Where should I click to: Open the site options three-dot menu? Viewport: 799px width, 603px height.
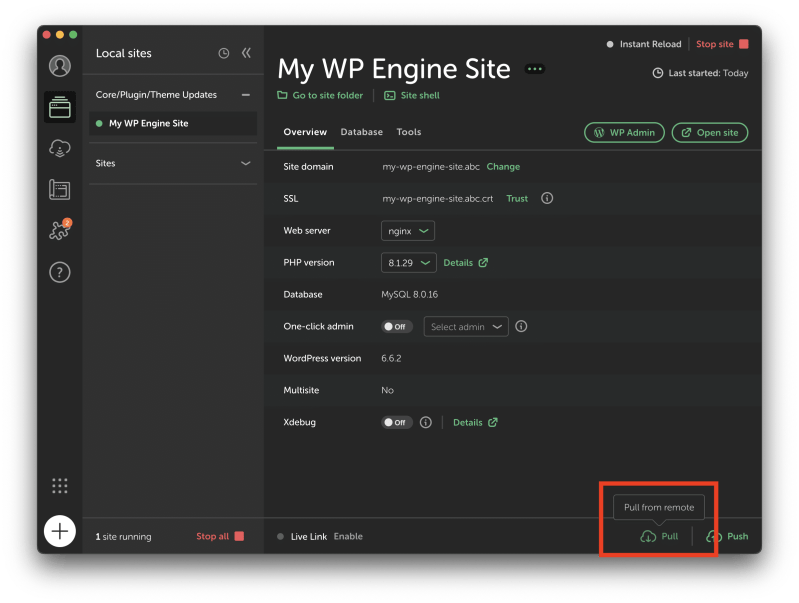(535, 69)
